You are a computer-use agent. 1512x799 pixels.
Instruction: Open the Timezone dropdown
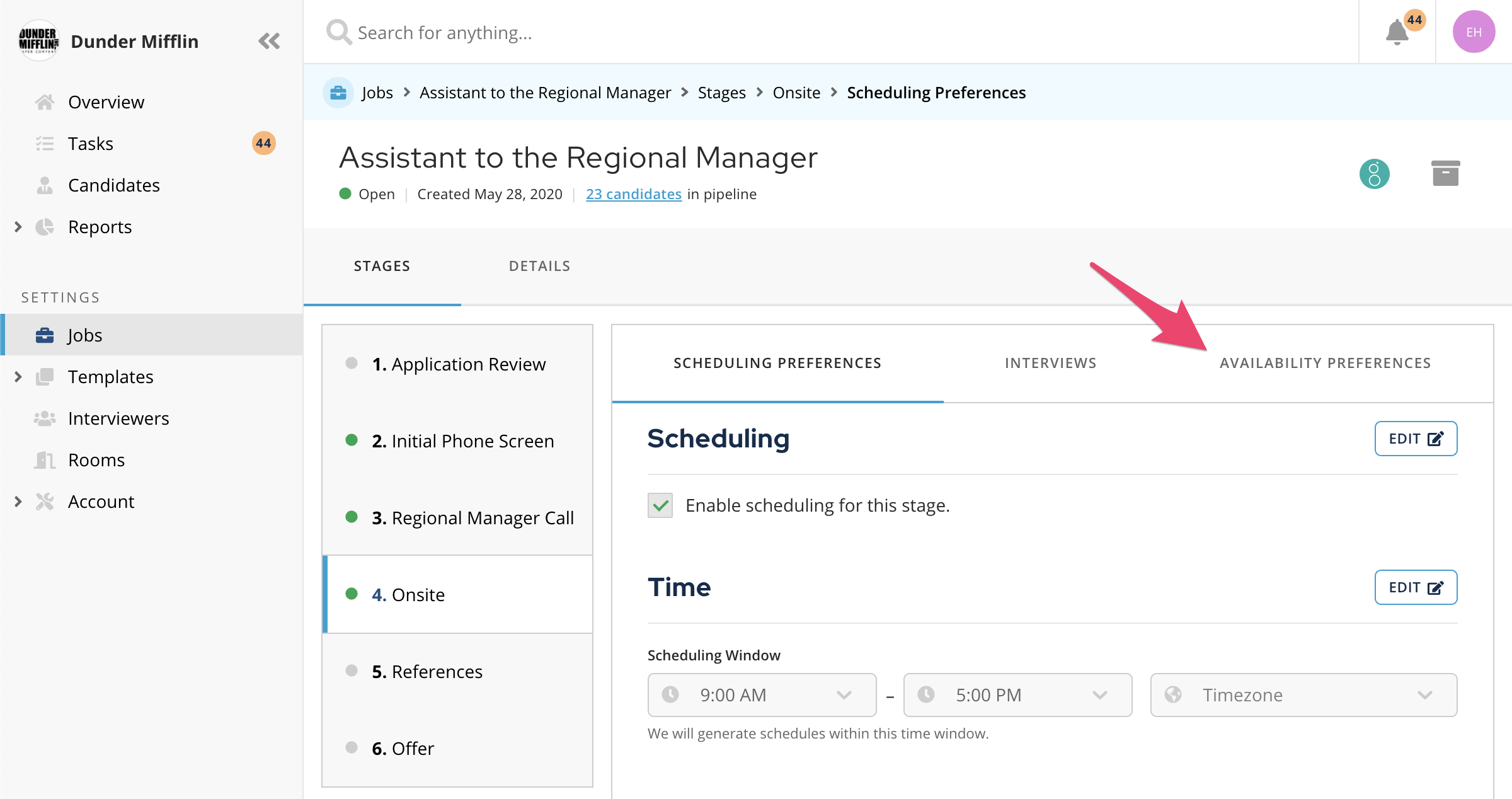tap(1303, 694)
